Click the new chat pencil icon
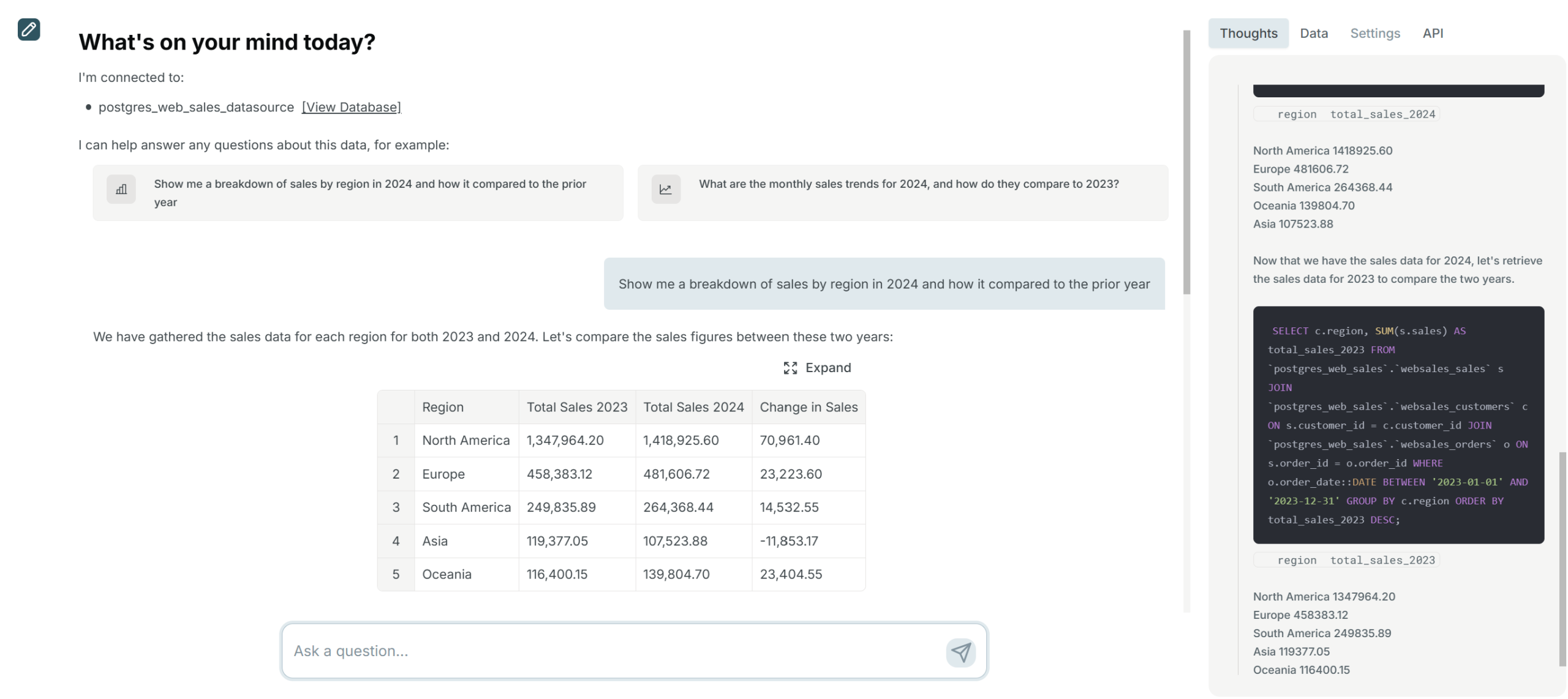1568x699 pixels. tap(29, 29)
